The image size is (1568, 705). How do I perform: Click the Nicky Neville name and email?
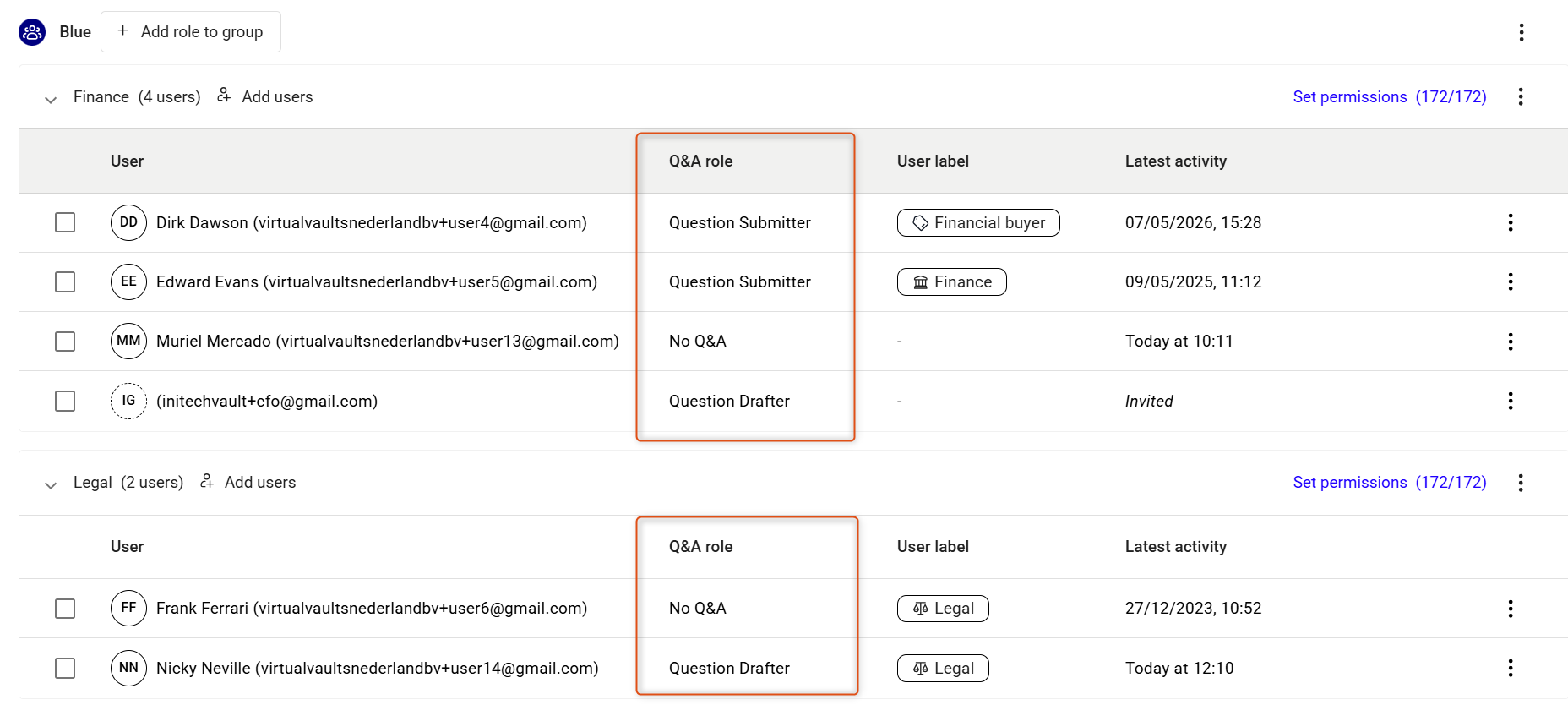click(x=378, y=668)
